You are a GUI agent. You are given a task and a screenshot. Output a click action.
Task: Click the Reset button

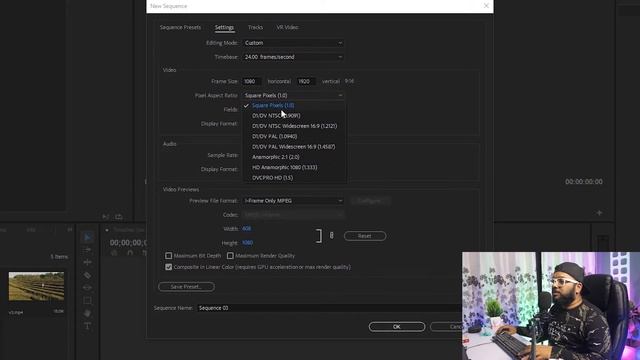[x=365, y=236]
